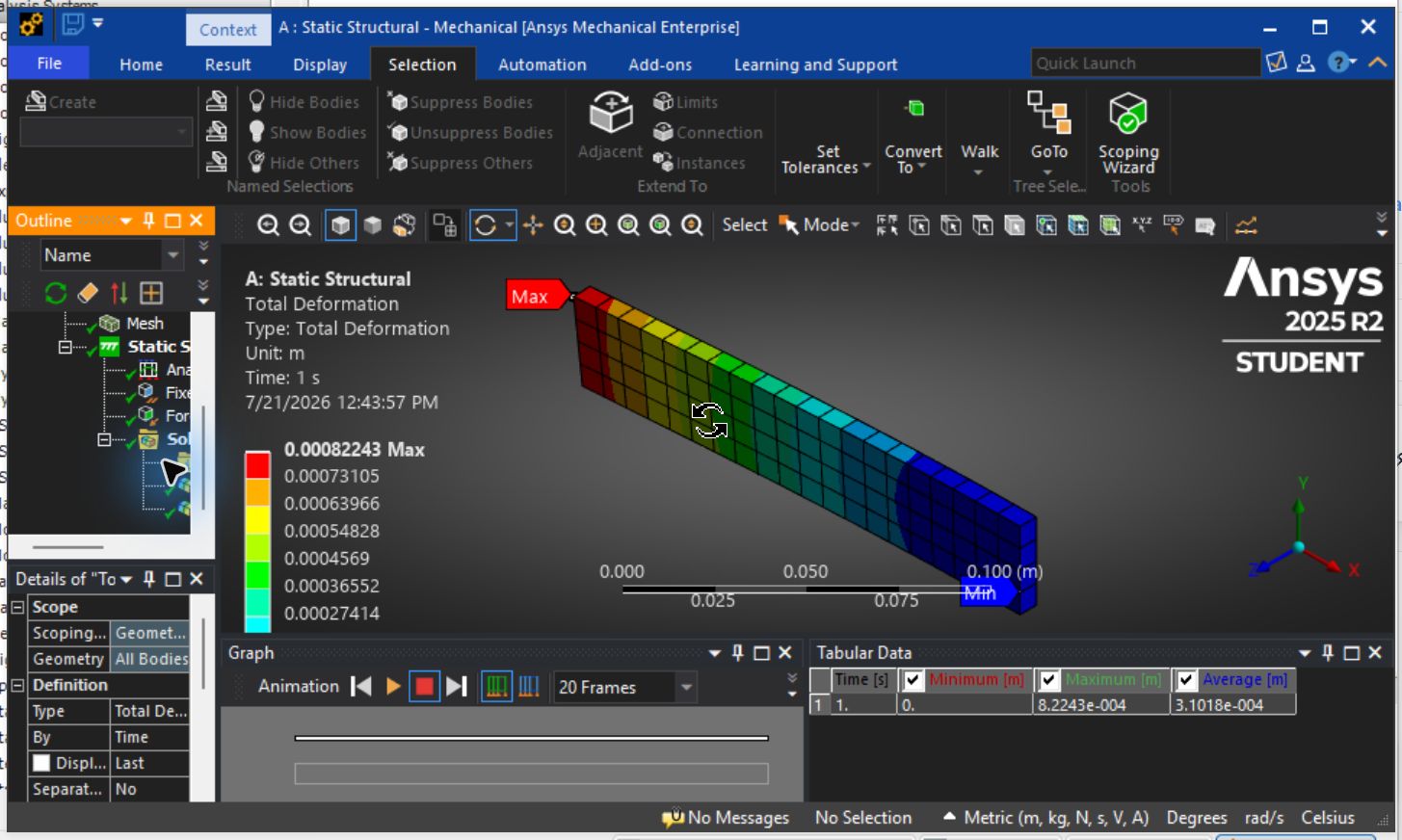Click the Quick Launch search field

pyautogui.click(x=1145, y=63)
